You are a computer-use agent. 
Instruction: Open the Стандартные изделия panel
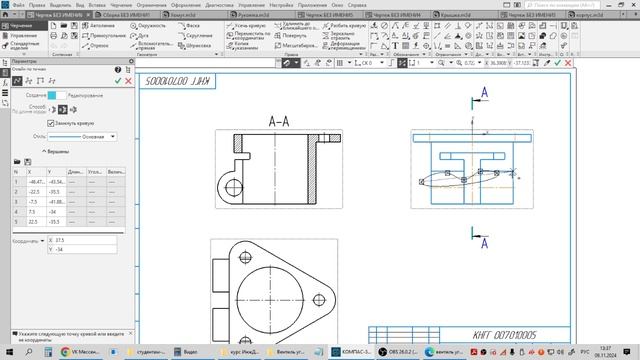pyautogui.click(x=24, y=45)
